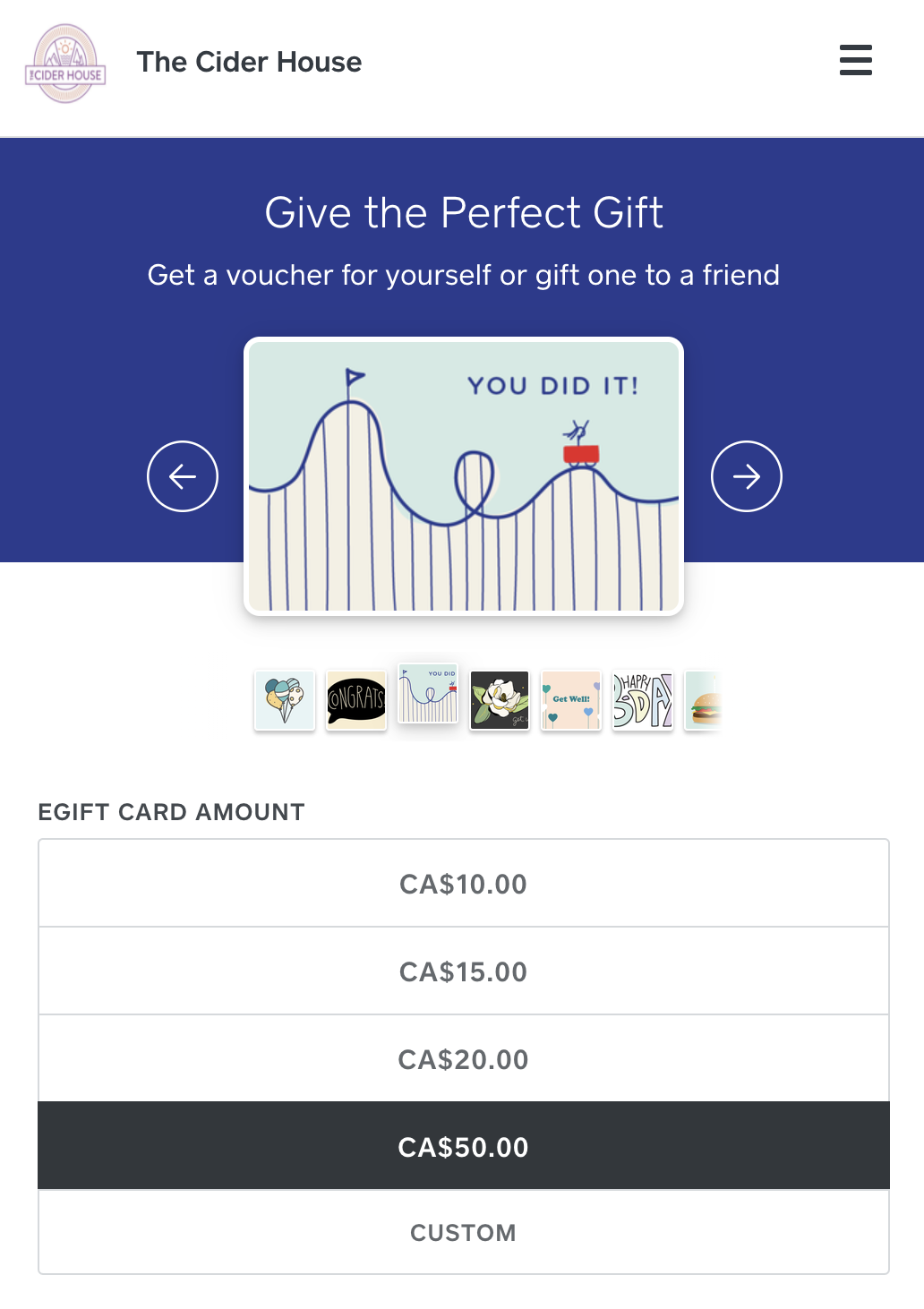Select the burger card thumbnail

click(704, 700)
